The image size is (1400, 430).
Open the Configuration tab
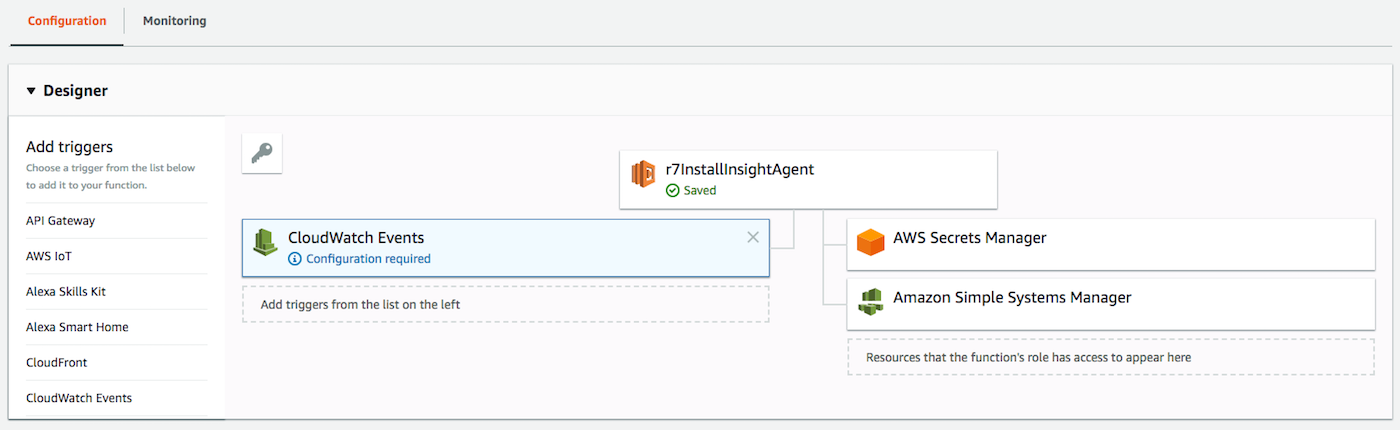(67, 21)
